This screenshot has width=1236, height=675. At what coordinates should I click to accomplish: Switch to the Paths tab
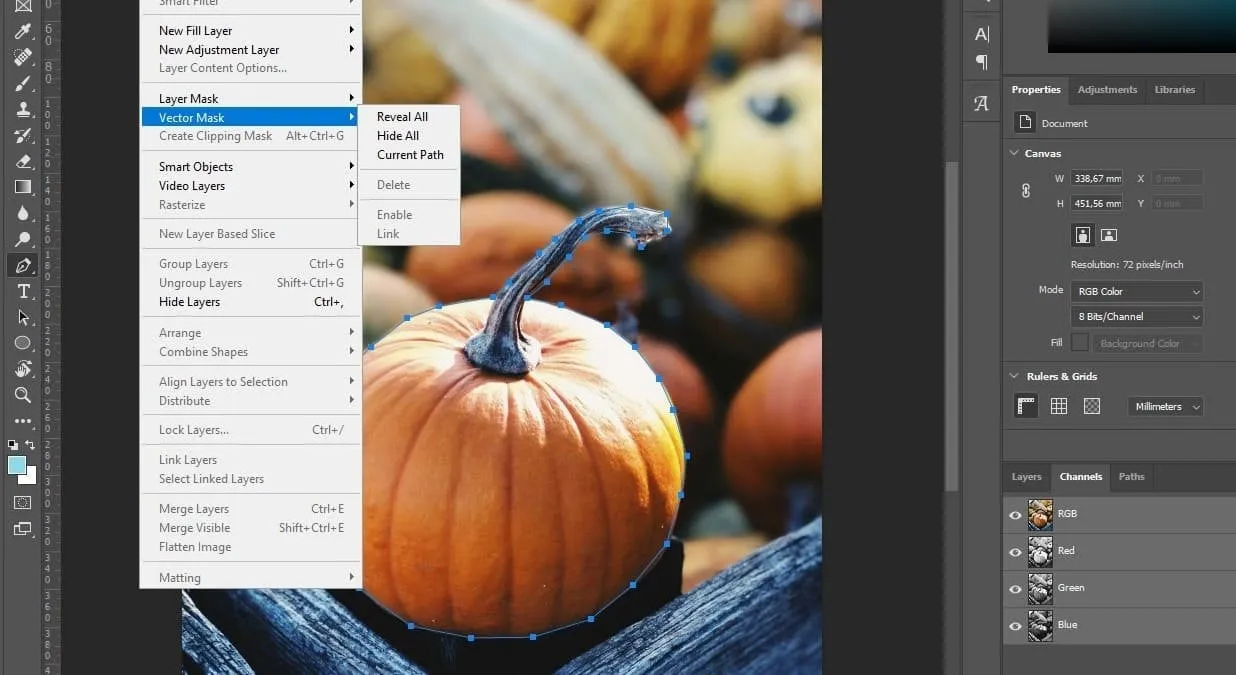coord(1131,477)
